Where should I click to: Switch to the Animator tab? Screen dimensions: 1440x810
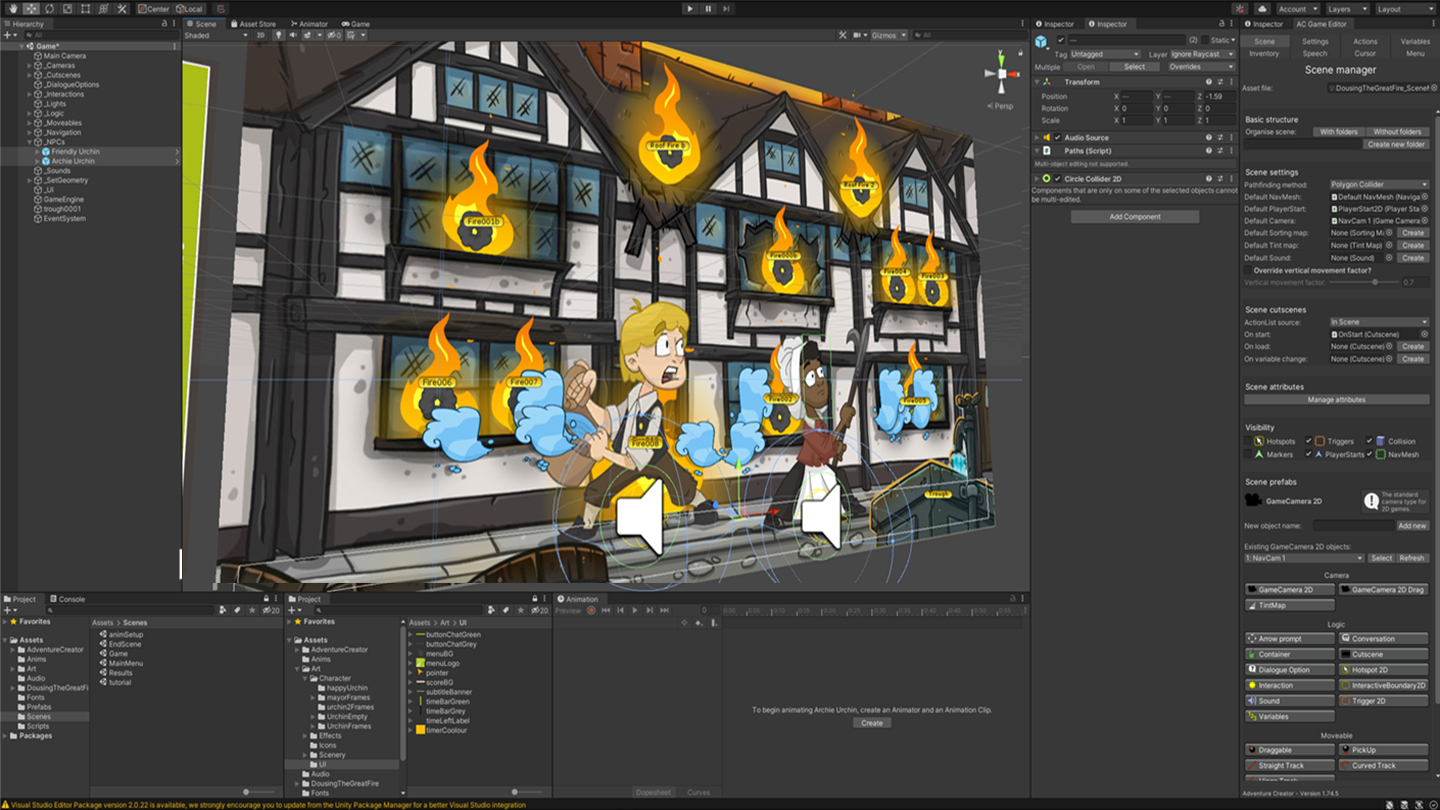tap(309, 24)
